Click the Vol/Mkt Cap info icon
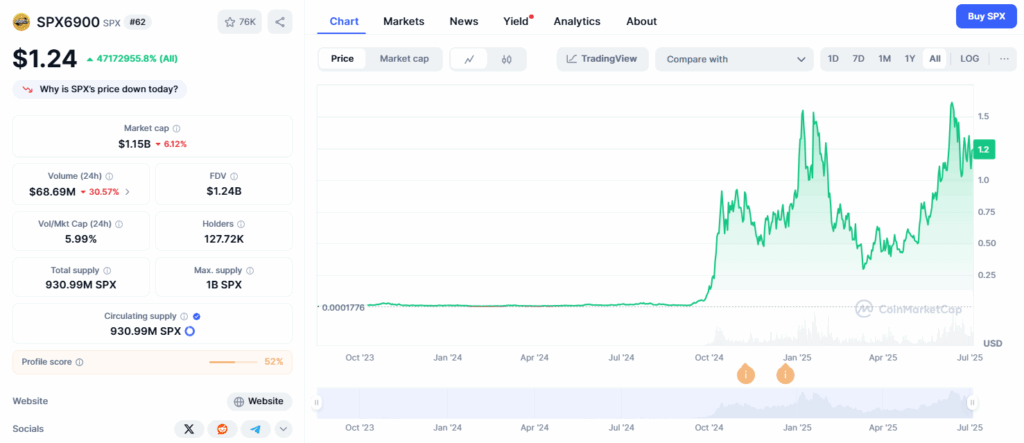This screenshot has height=443, width=1024. (119, 224)
